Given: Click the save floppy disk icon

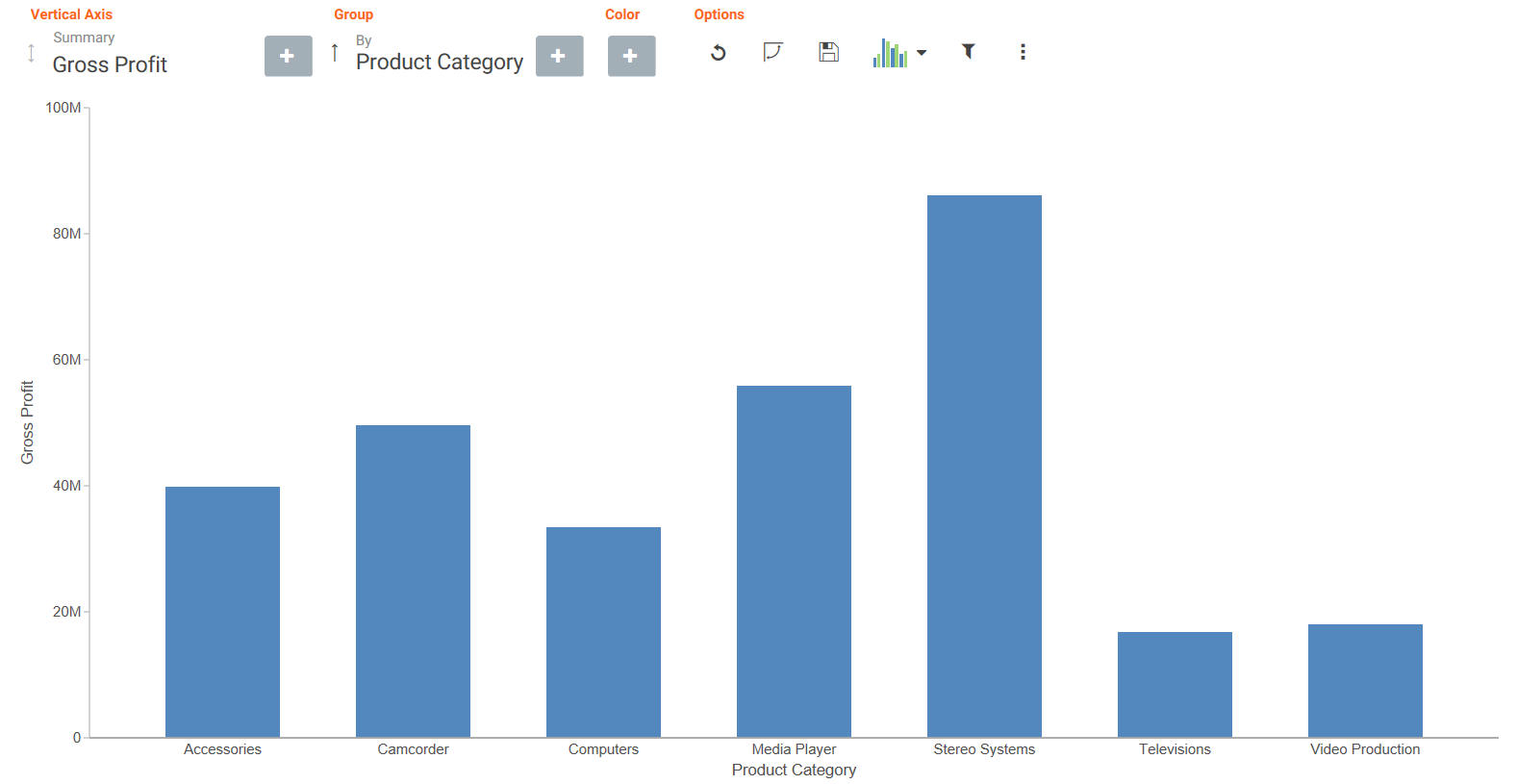Looking at the screenshot, I should point(828,52).
